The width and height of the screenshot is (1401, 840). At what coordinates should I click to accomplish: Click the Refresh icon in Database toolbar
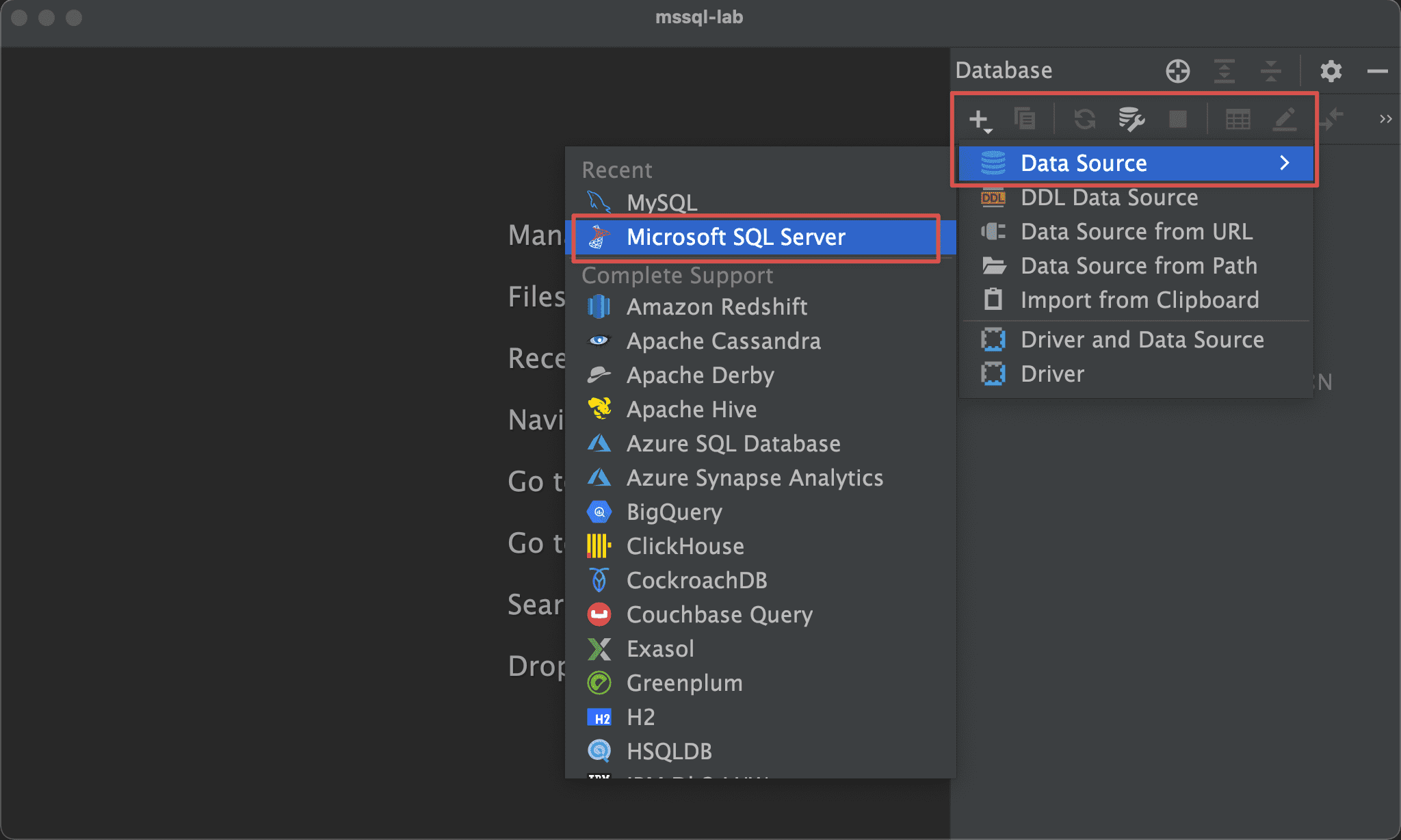(x=1085, y=119)
